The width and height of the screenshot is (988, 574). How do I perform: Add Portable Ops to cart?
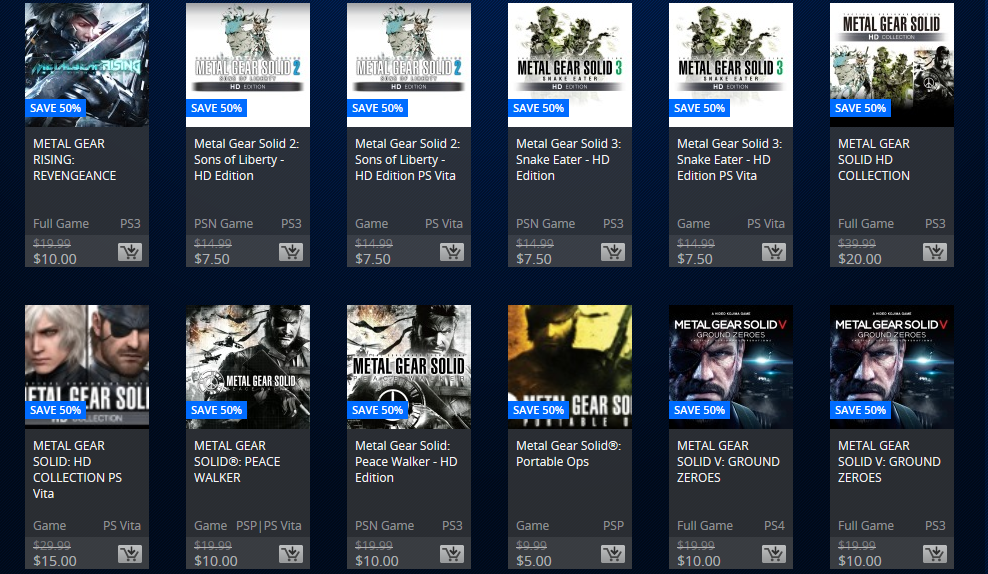pyautogui.click(x=613, y=554)
